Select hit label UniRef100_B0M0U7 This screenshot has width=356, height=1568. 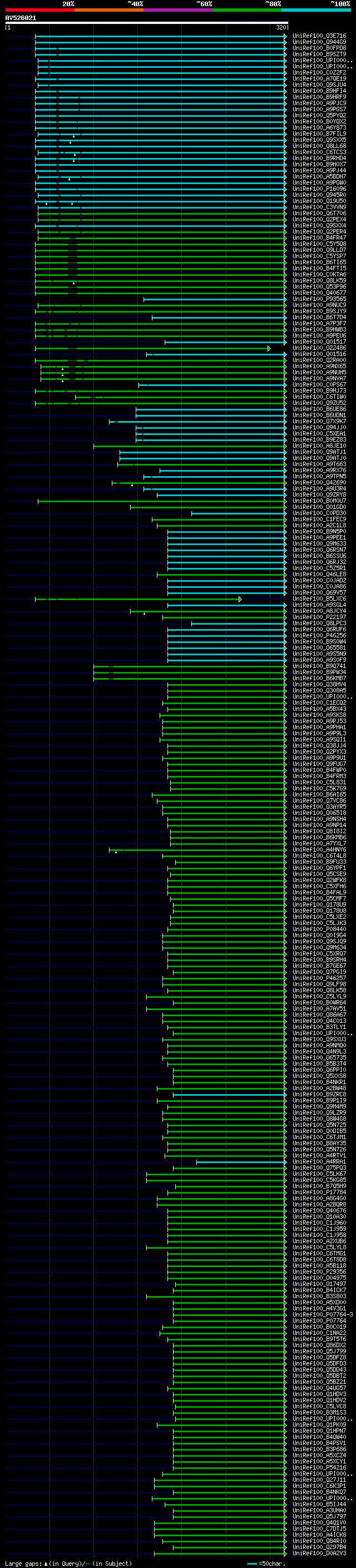pyautogui.click(x=319, y=501)
